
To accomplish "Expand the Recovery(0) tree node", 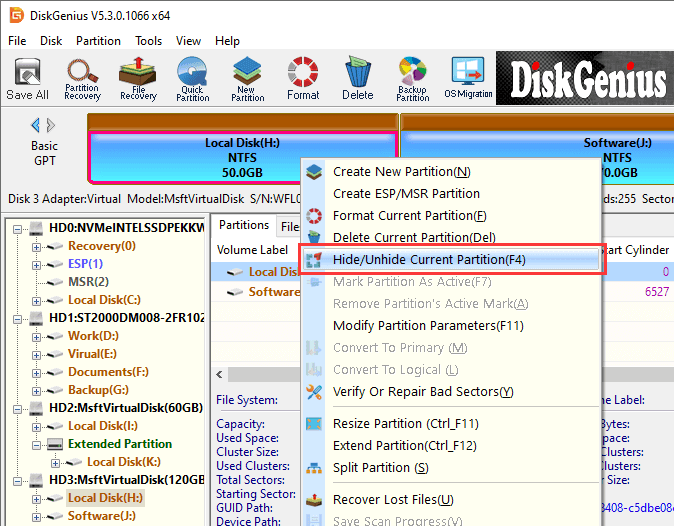I will pos(37,246).
